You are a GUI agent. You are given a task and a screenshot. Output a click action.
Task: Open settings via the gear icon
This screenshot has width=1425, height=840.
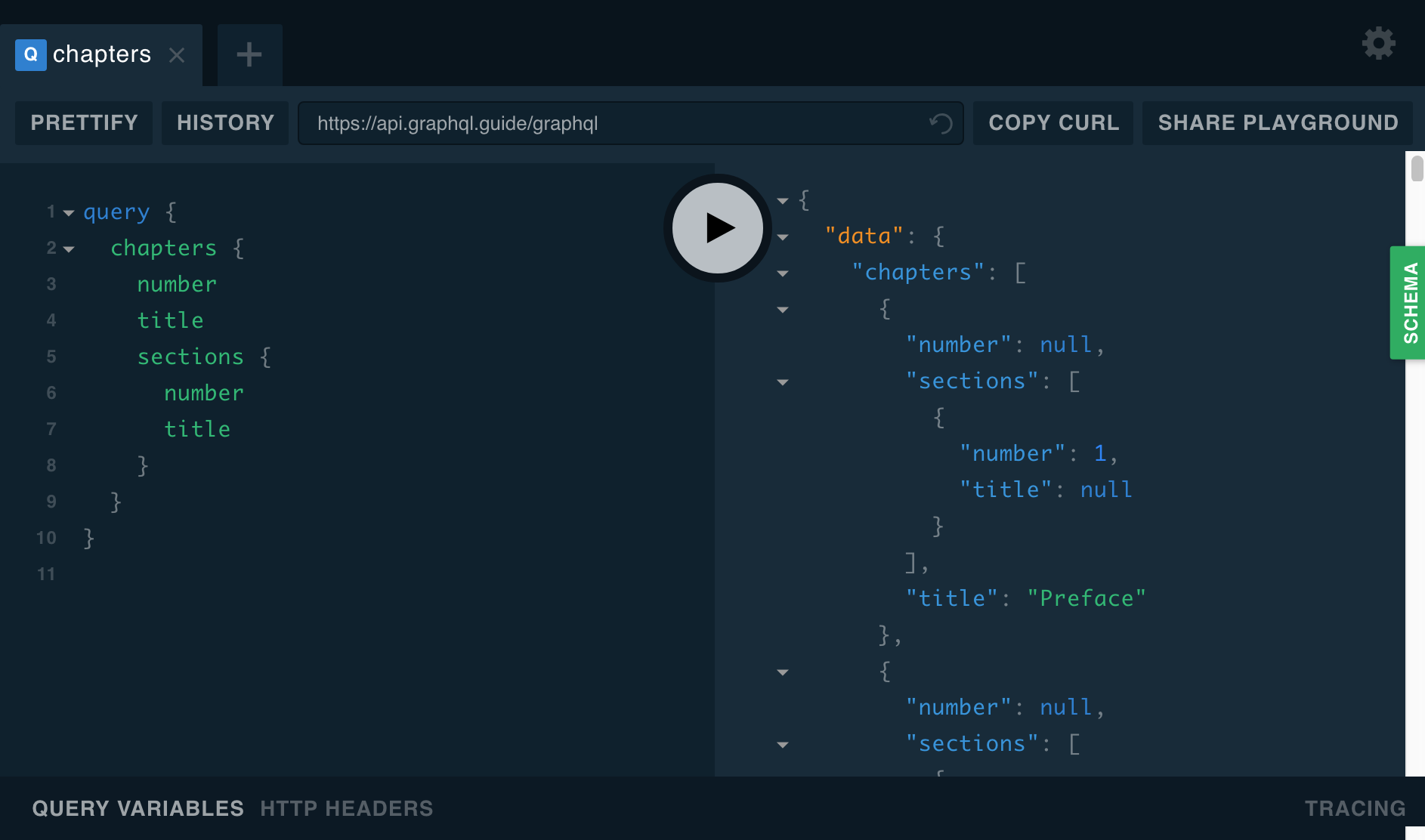coord(1378,43)
